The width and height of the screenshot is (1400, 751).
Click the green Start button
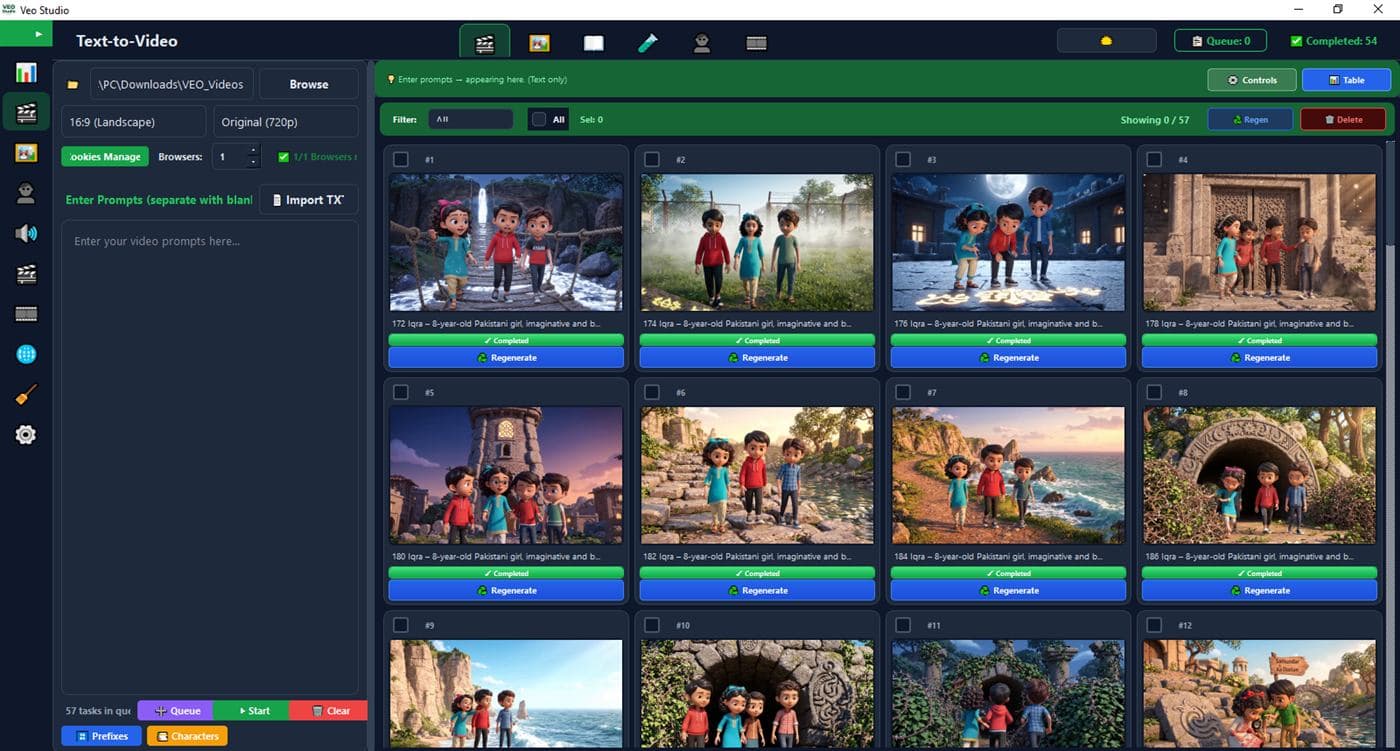pyautogui.click(x=251, y=711)
